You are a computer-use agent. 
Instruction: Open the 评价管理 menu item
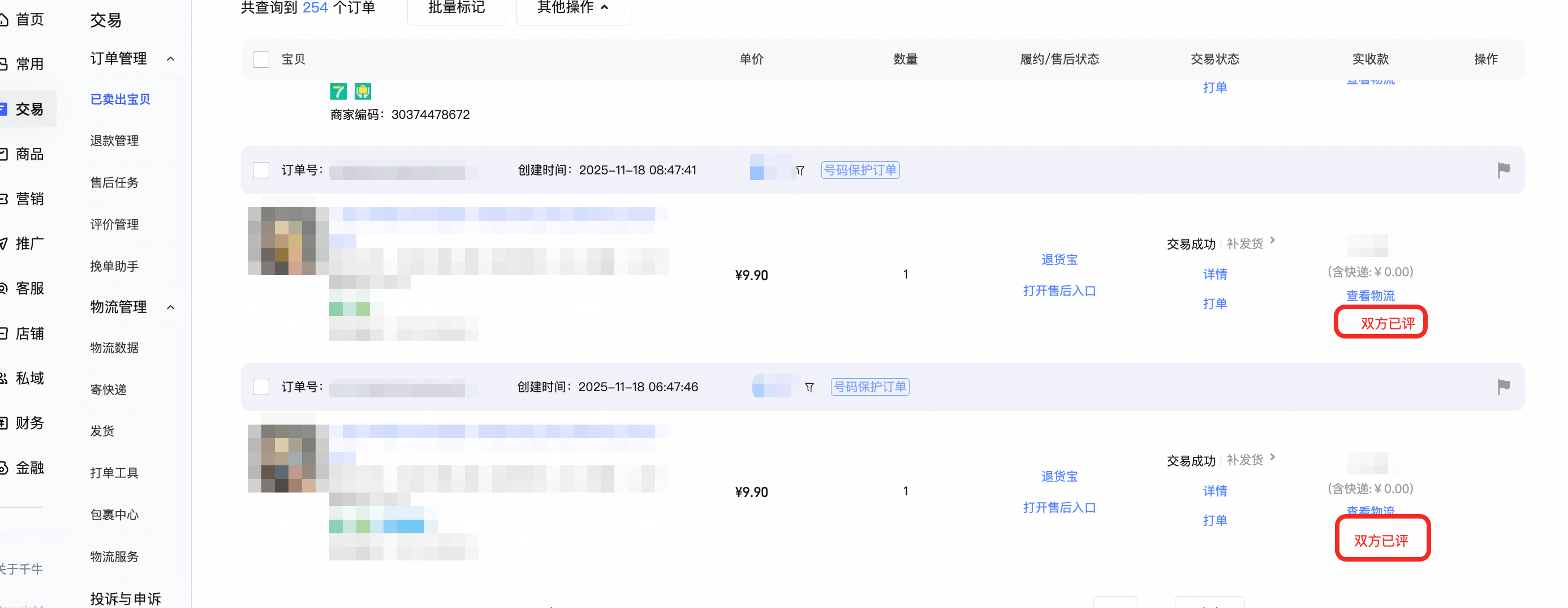tap(114, 224)
